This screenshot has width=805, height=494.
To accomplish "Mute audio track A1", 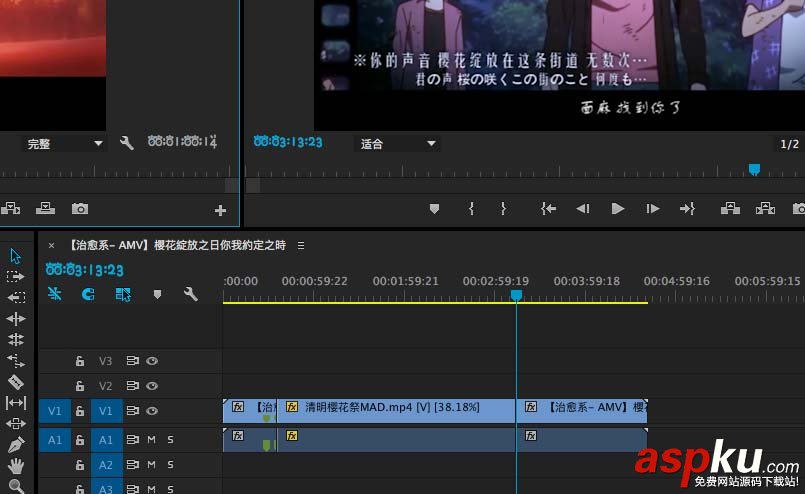I will [x=151, y=440].
